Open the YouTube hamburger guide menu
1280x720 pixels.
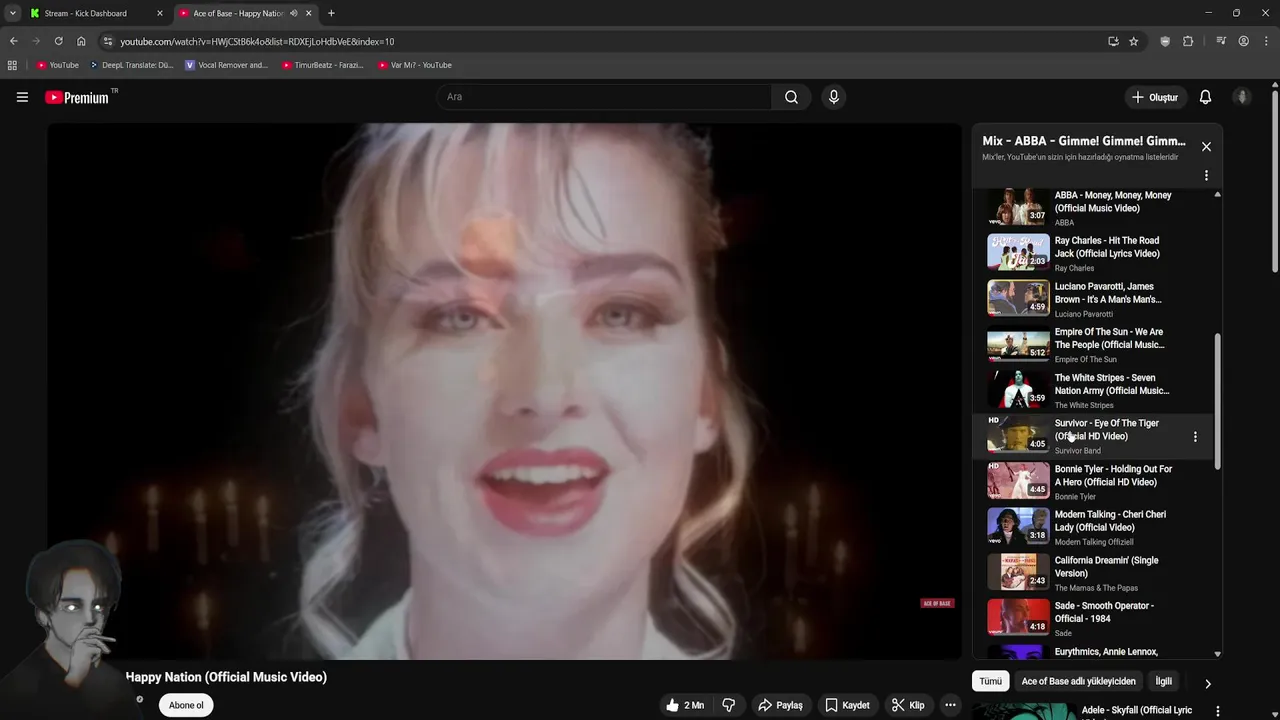[22, 97]
